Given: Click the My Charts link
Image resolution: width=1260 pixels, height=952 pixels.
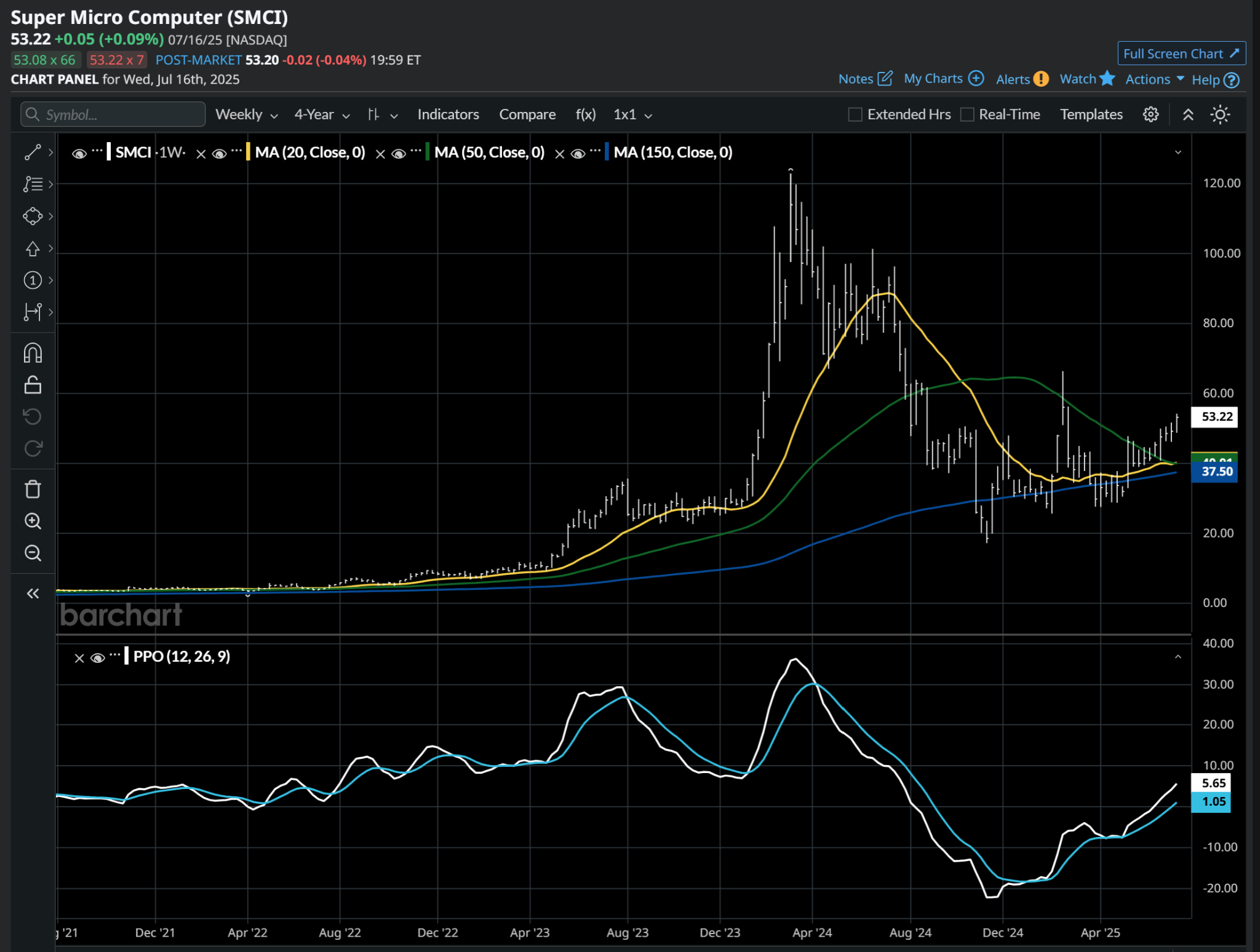Looking at the screenshot, I should tap(933, 79).
